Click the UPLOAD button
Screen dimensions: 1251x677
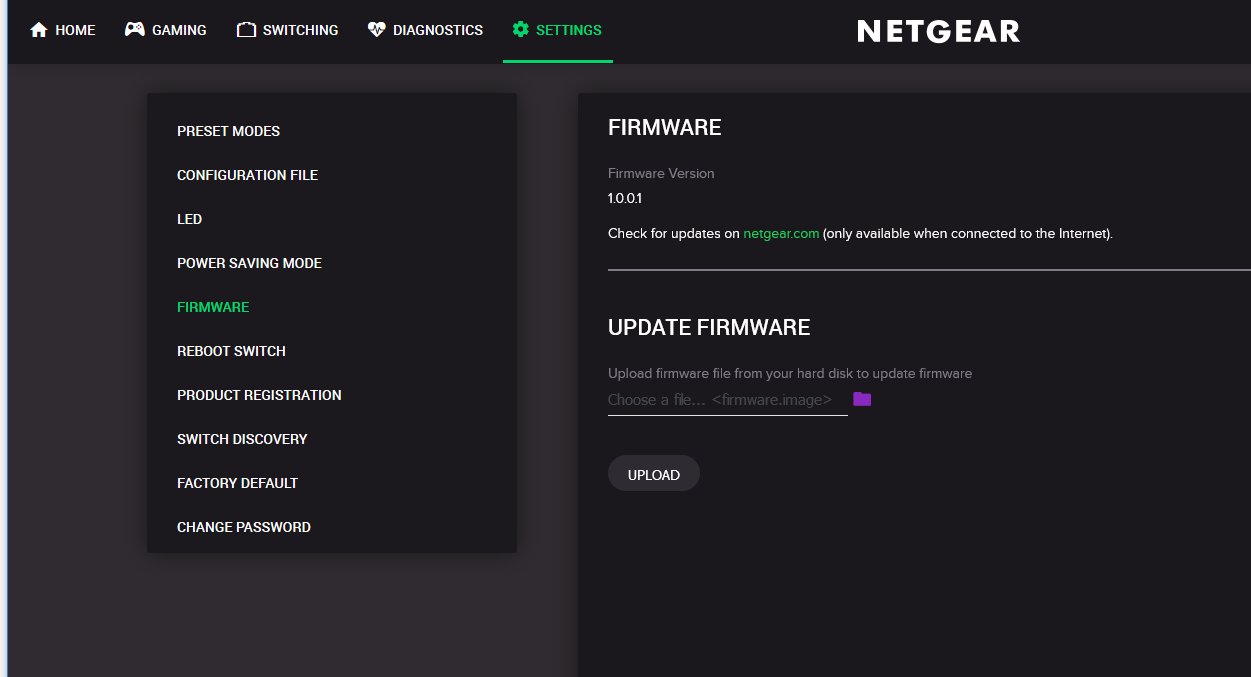(x=653, y=473)
